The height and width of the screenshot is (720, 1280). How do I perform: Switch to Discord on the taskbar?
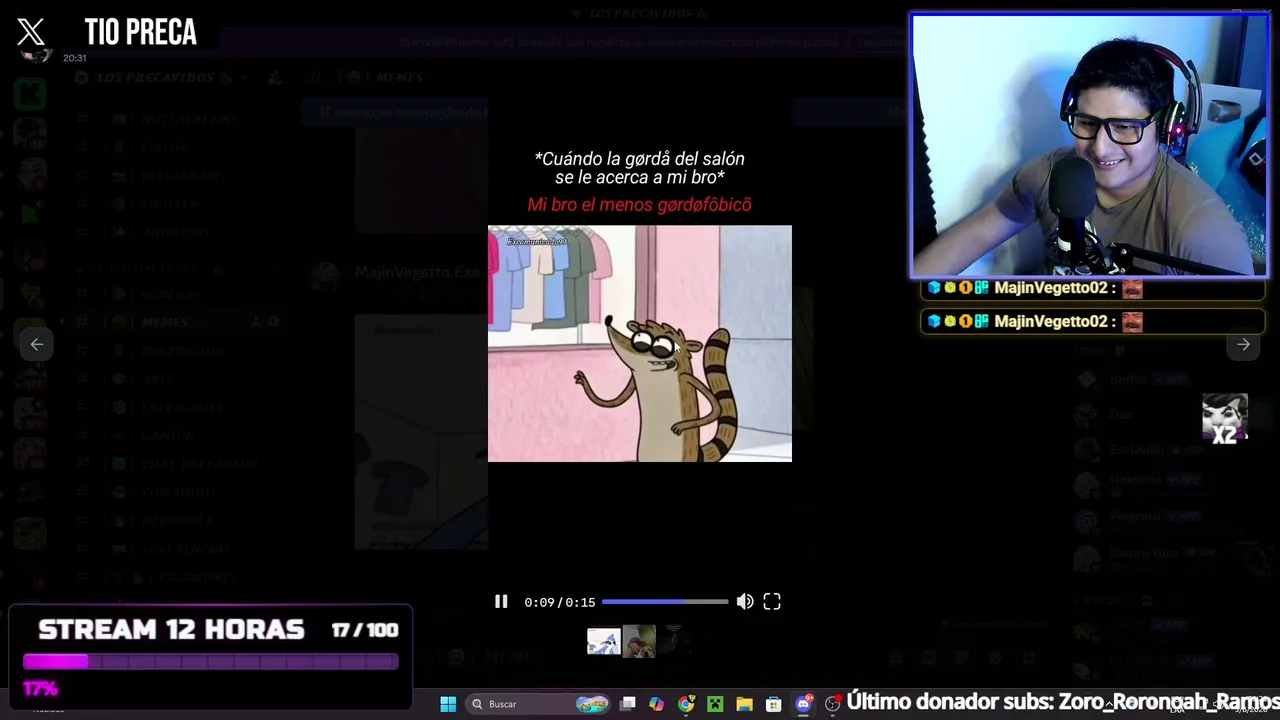(x=803, y=704)
